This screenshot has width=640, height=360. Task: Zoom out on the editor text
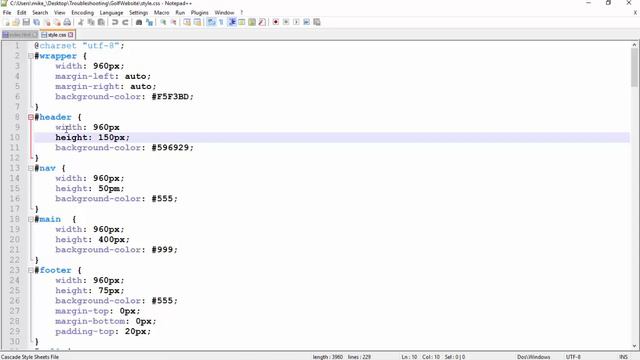pos(173,22)
